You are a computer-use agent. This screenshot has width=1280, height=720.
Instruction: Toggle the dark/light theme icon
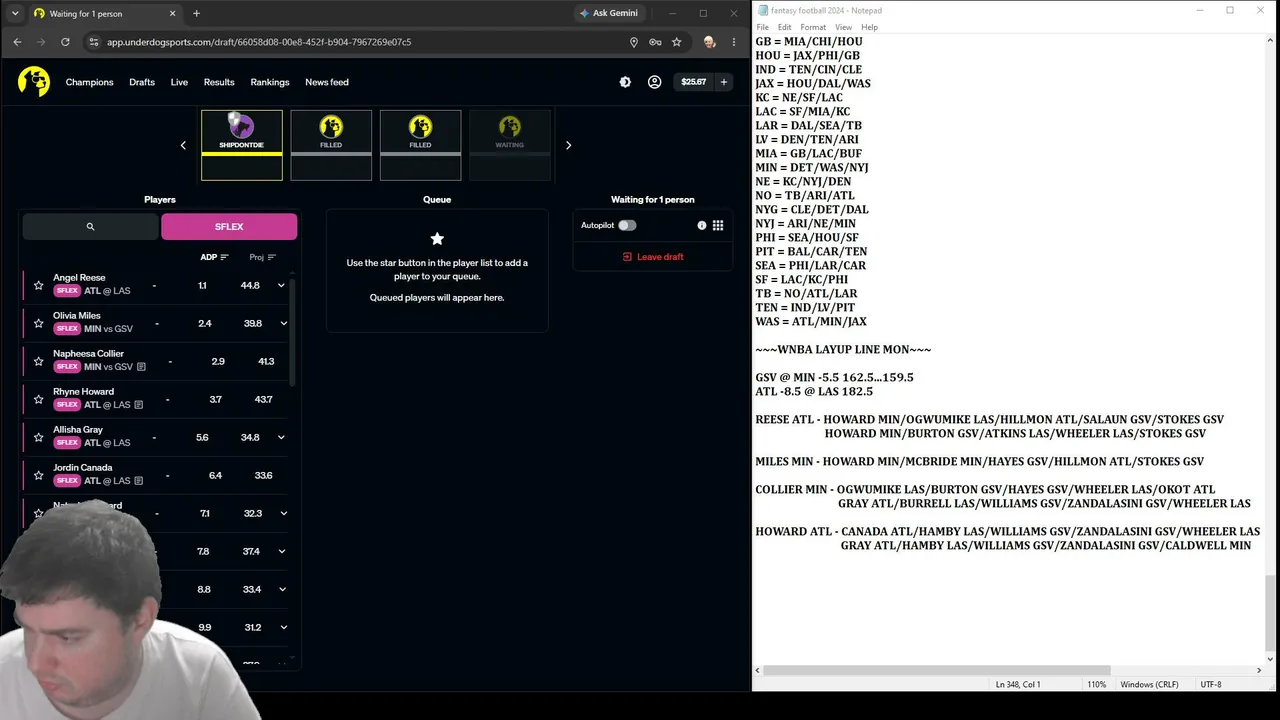click(x=625, y=82)
